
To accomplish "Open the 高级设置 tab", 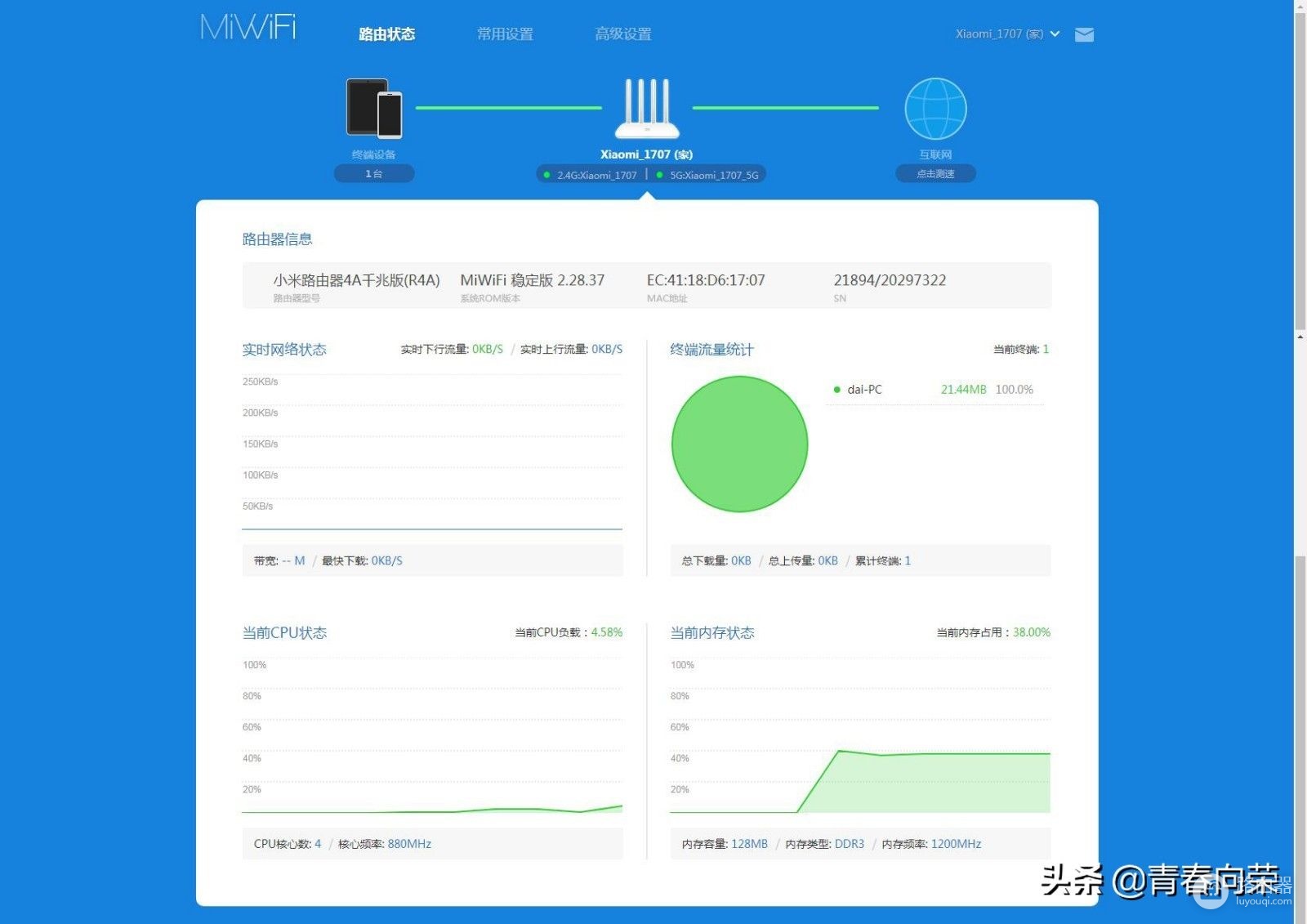I will click(623, 34).
